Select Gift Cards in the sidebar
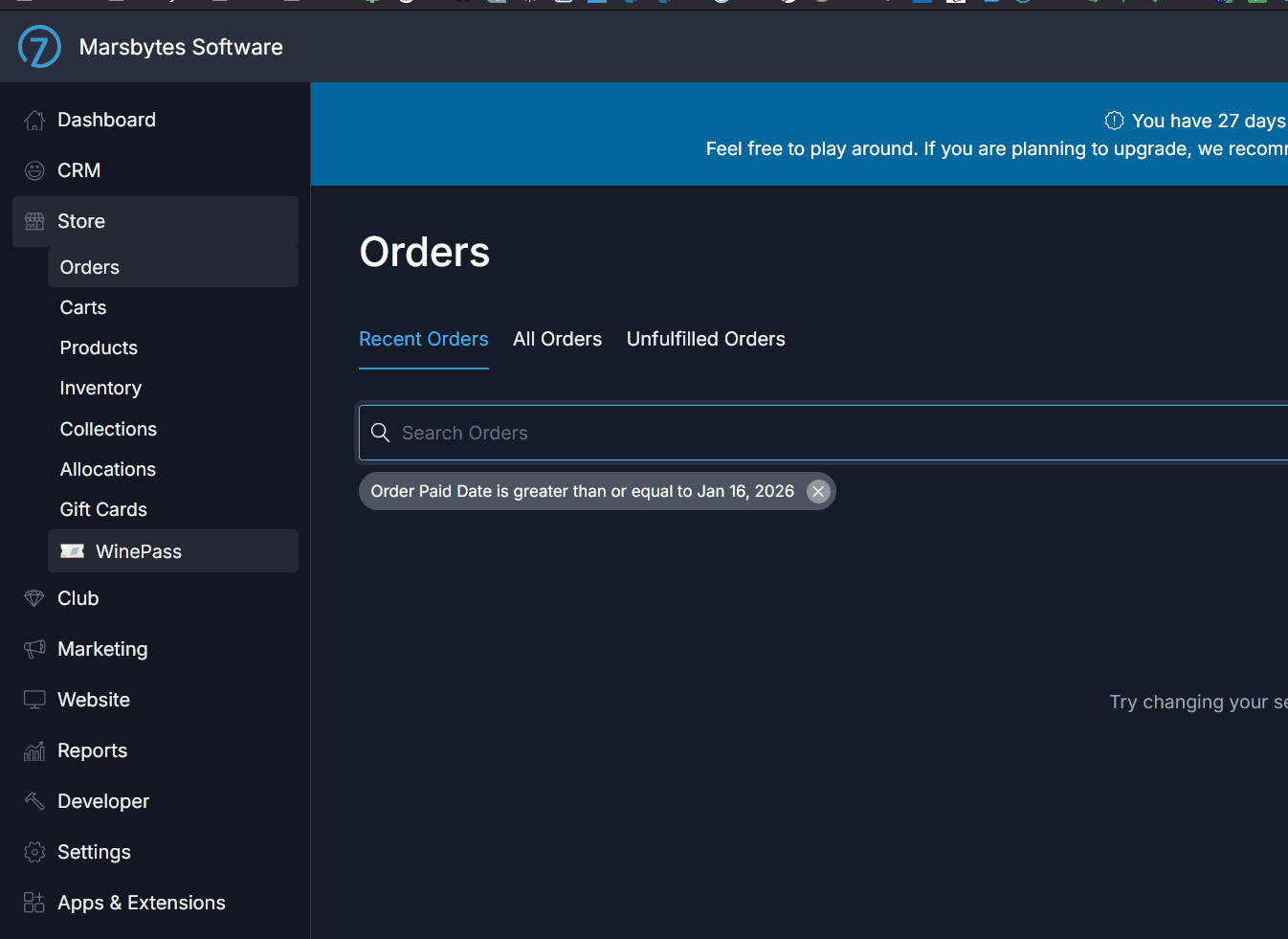 (x=103, y=509)
